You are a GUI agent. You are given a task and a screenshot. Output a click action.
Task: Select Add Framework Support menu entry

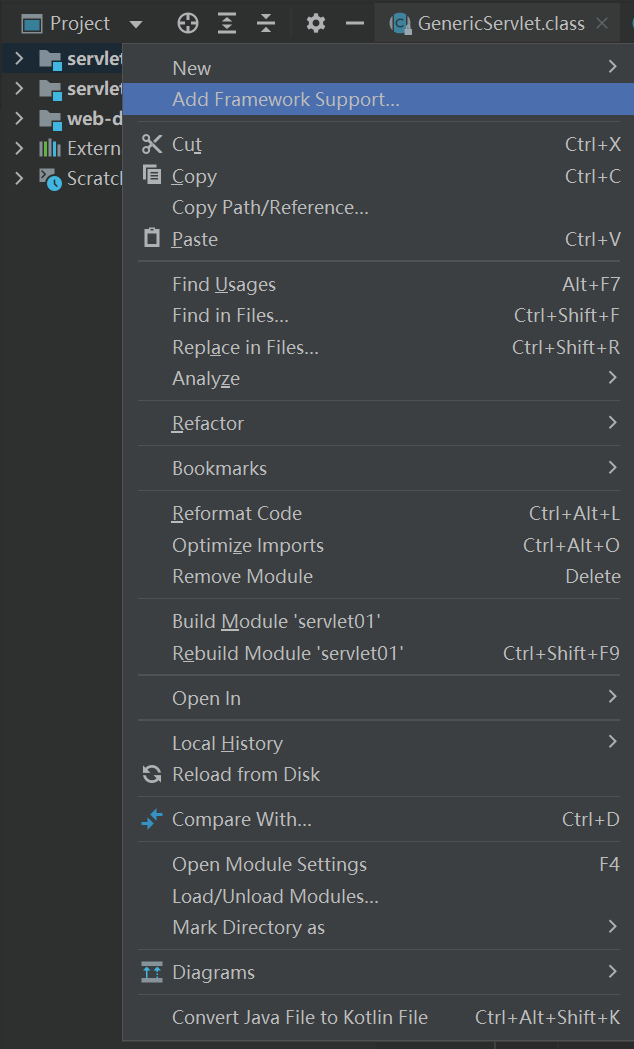pyautogui.click(x=286, y=99)
